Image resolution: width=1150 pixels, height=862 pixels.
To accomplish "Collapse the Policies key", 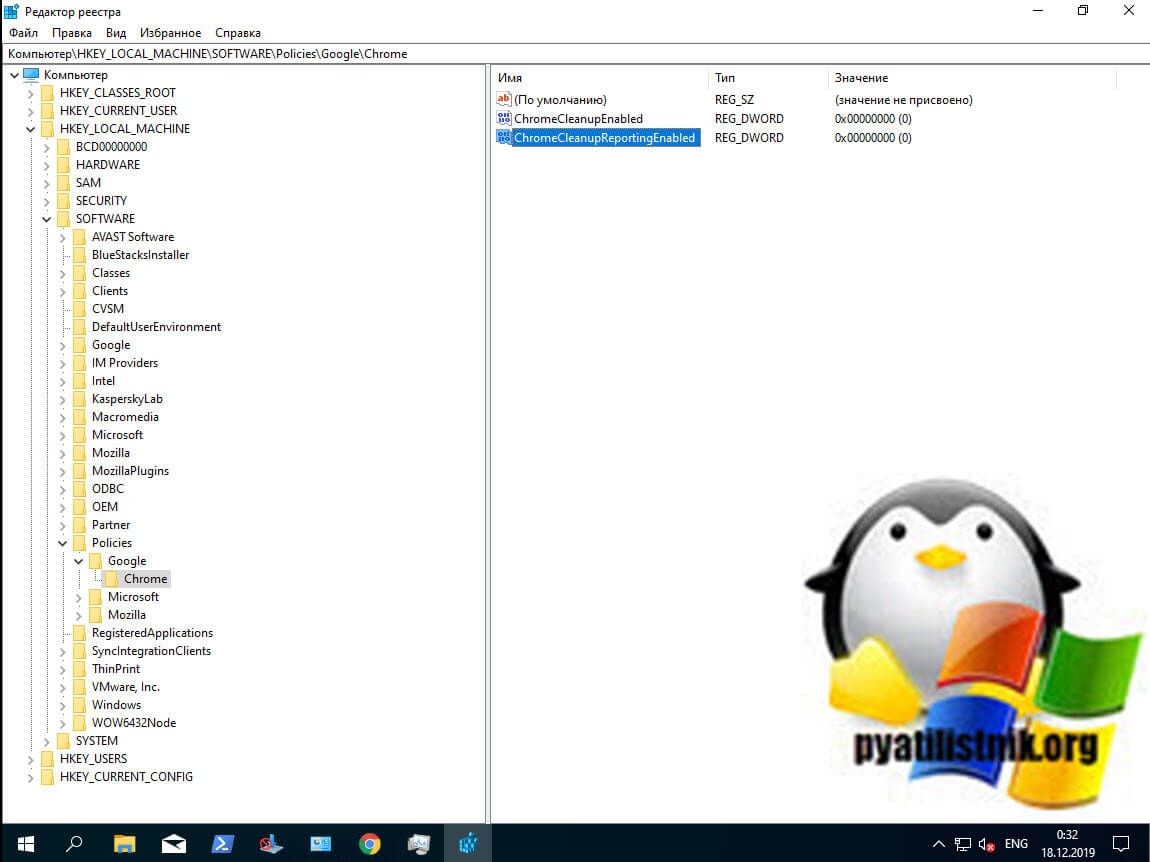I will coord(63,543).
